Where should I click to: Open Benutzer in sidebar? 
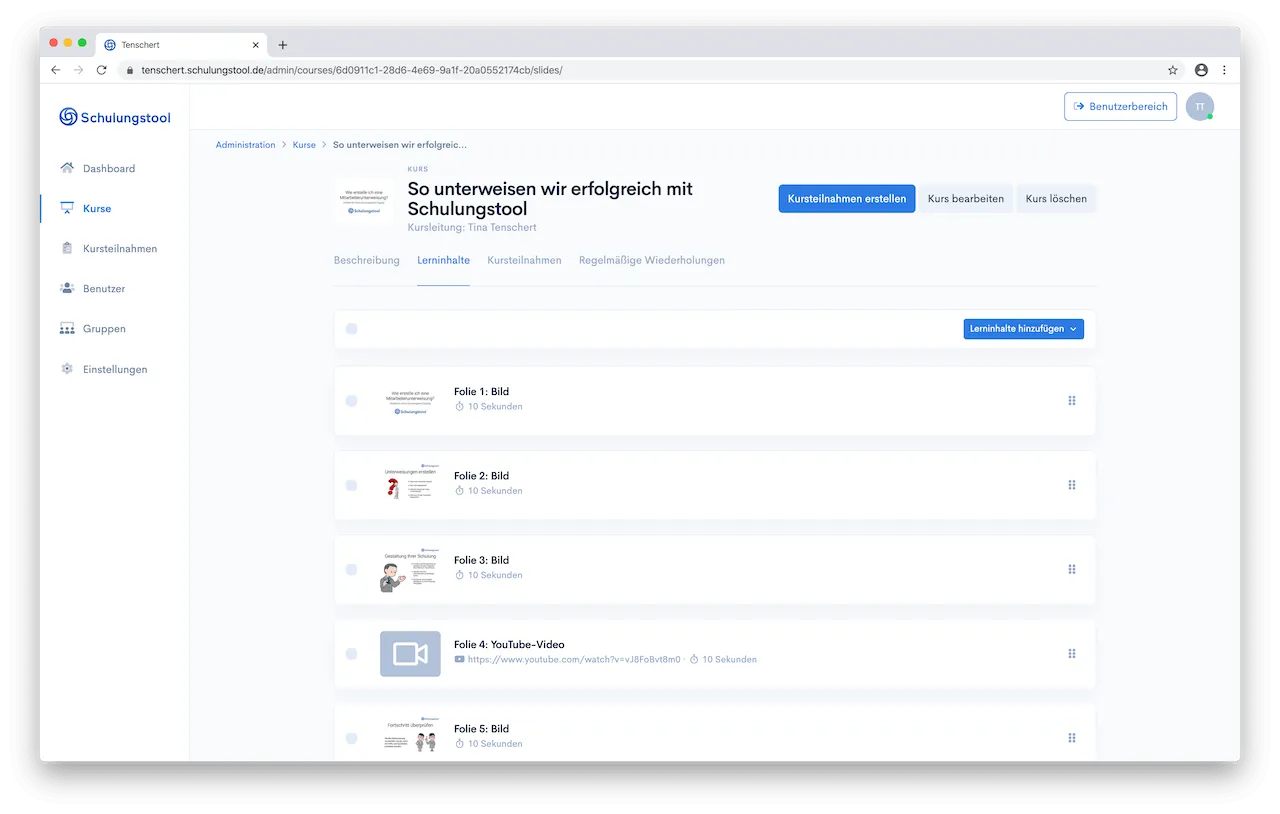pyautogui.click(x=104, y=288)
